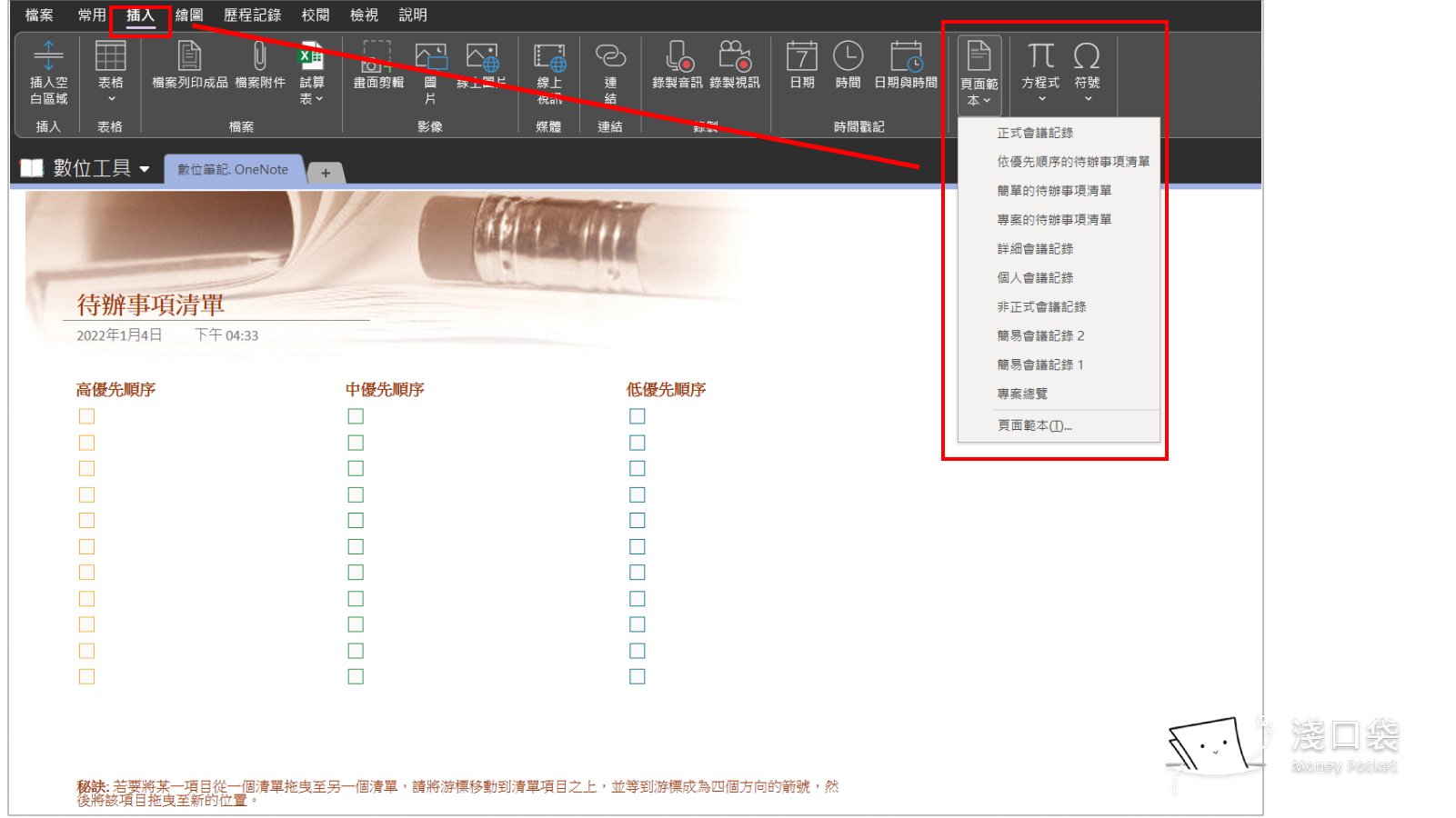Choose 頁面範本(T)... at the menu bottom
The image size is (1456, 818).
coord(1035,424)
